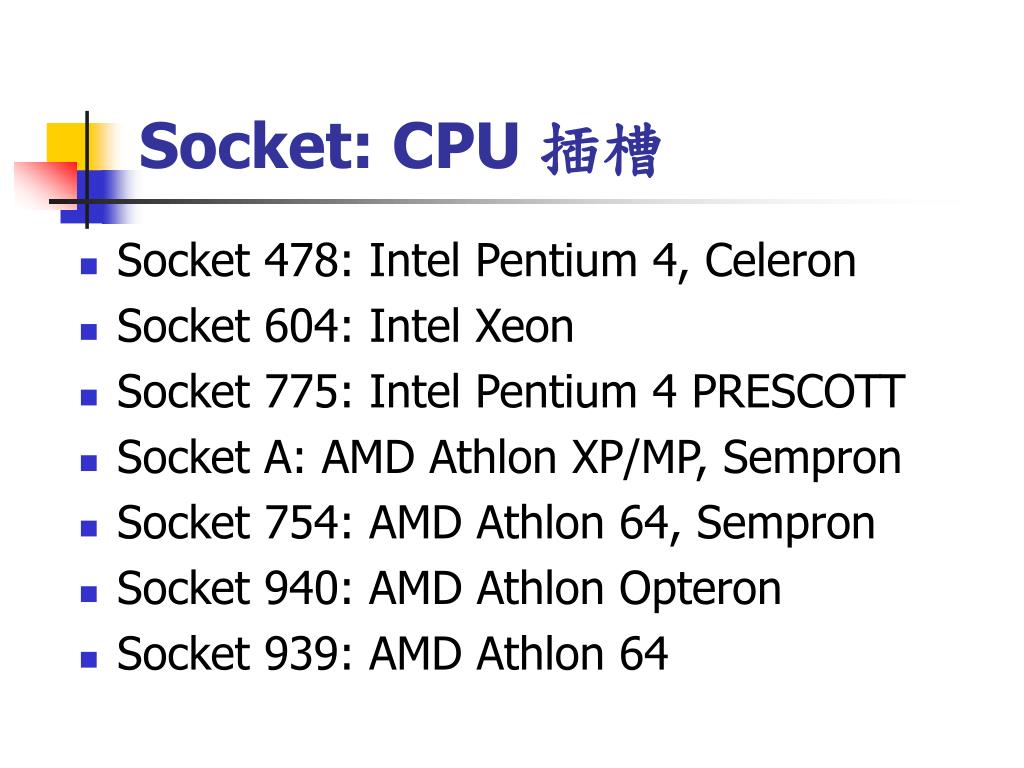Click the bullet marker beside Socket 775
This screenshot has height=768, width=1024.
[x=89, y=397]
